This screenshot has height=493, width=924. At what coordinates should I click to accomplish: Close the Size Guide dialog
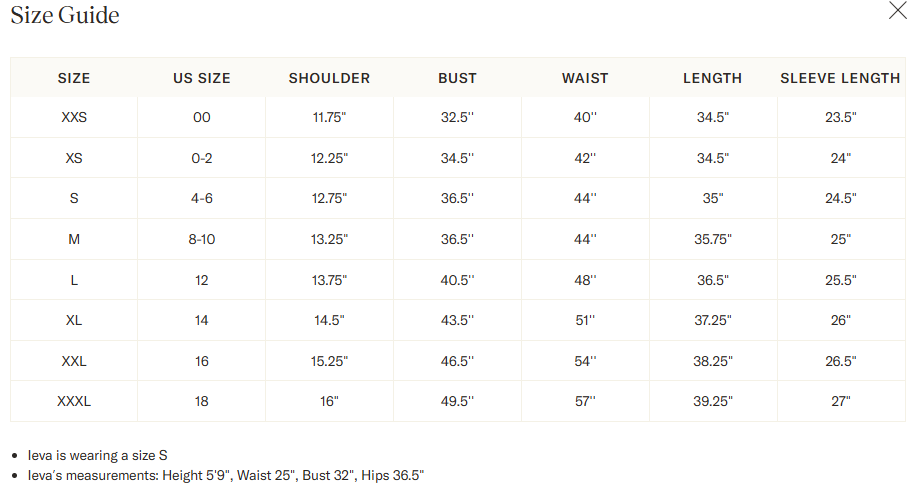pos(897,11)
